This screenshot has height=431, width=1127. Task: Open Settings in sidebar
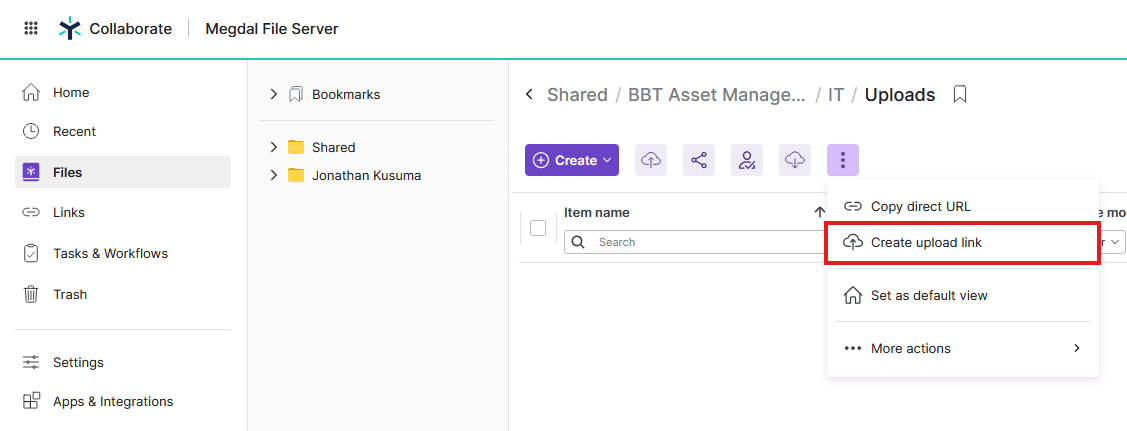click(x=123, y=362)
